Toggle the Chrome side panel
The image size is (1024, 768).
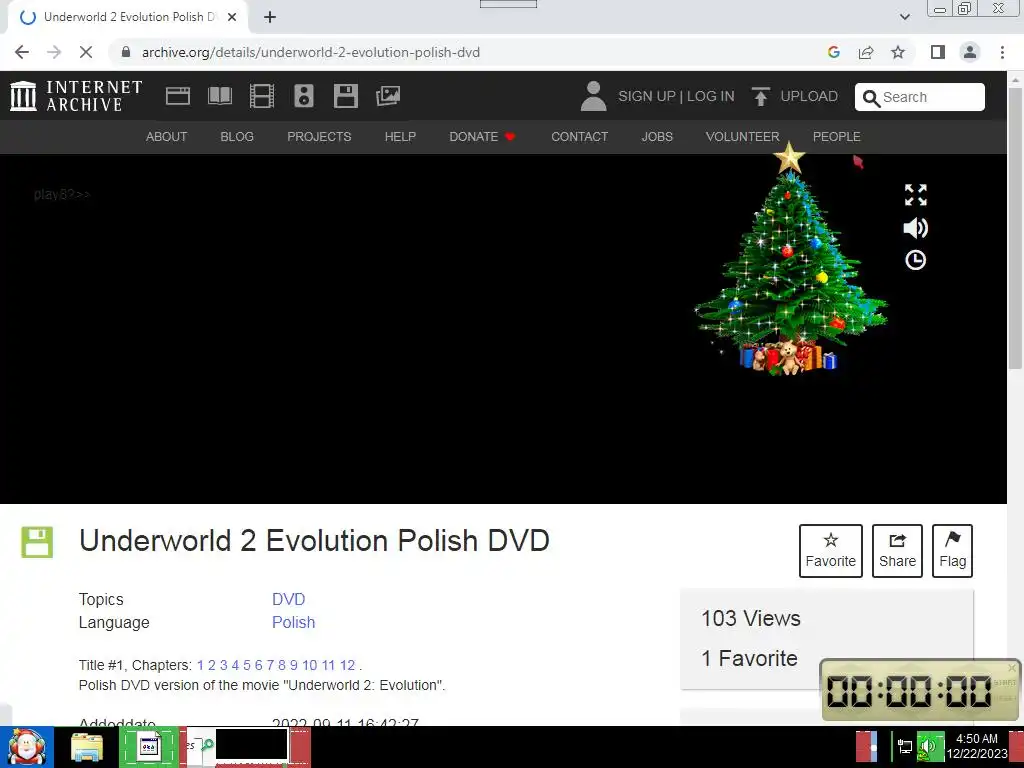[x=938, y=52]
